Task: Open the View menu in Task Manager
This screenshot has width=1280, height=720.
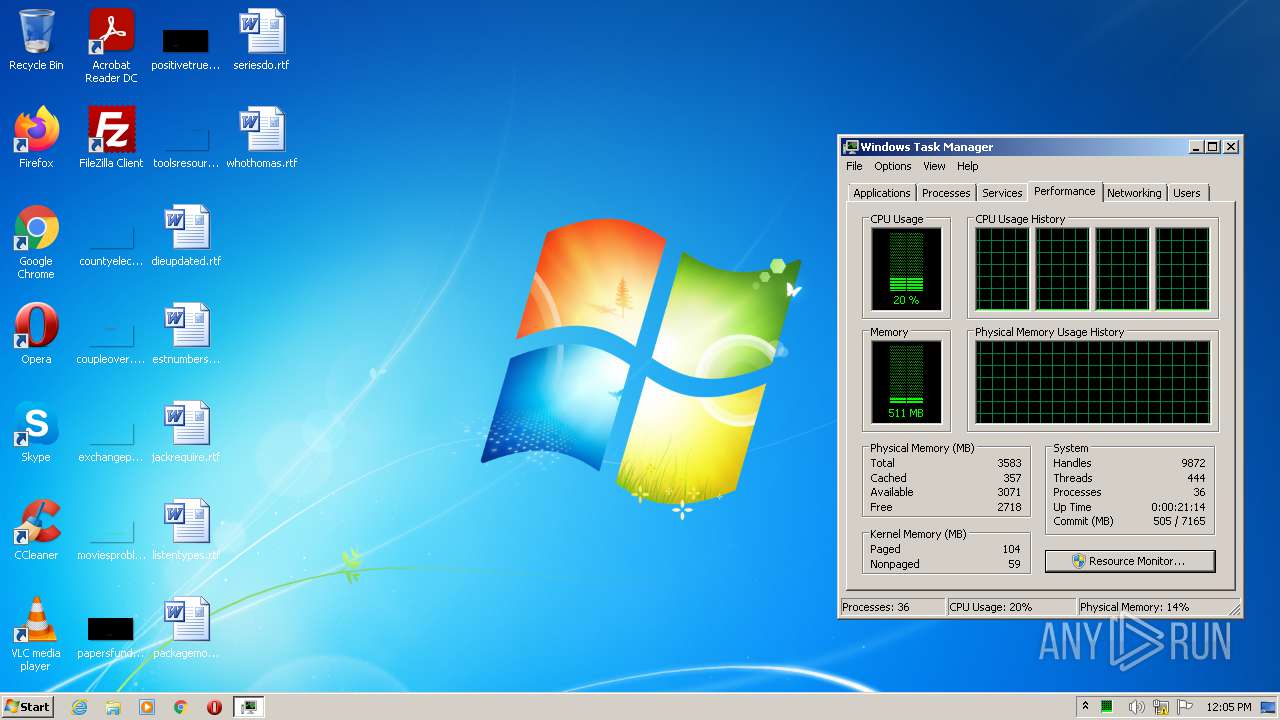Action: pos(934,166)
